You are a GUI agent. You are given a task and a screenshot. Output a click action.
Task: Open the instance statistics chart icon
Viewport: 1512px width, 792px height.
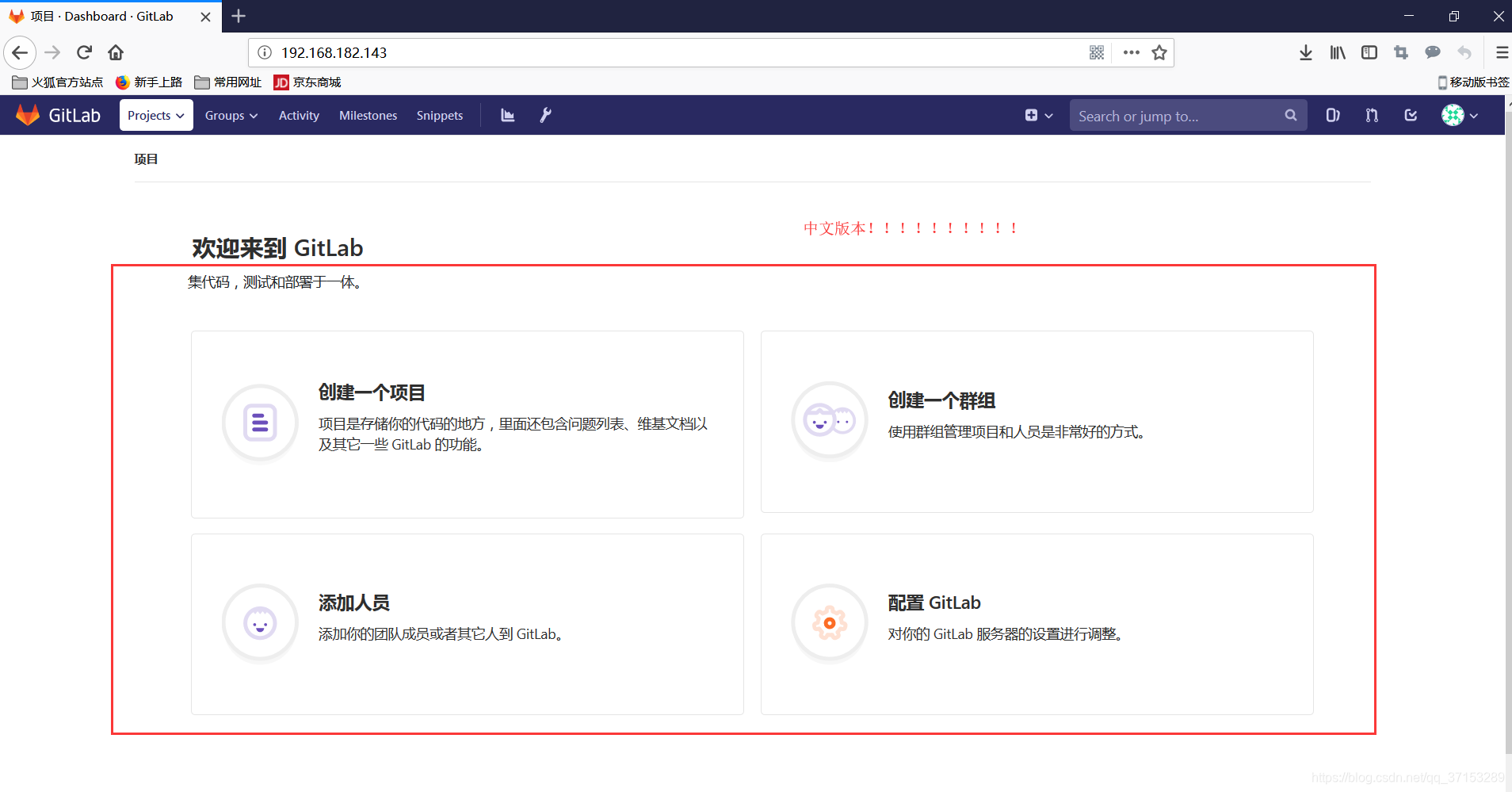(508, 115)
